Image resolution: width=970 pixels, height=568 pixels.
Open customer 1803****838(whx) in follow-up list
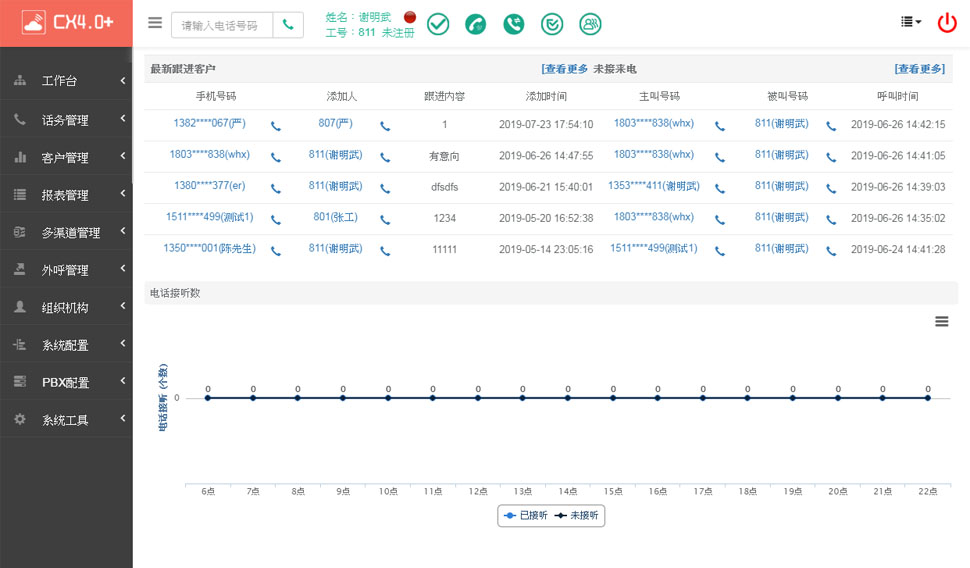tap(209, 154)
